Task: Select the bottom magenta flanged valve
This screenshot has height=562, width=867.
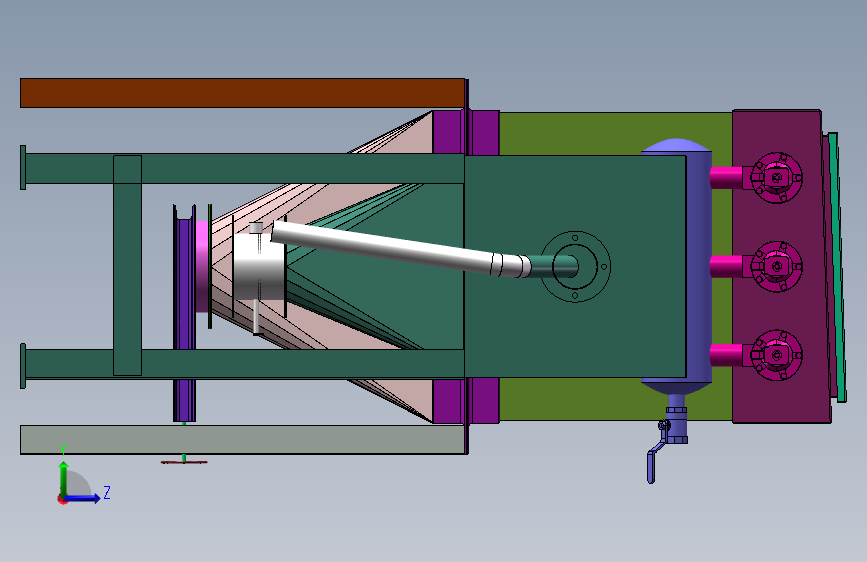Action: tap(776, 355)
